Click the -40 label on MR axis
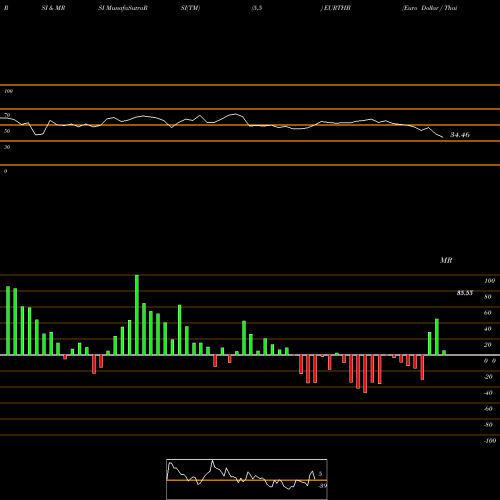Screen dimensions: 500x500 coord(488,393)
